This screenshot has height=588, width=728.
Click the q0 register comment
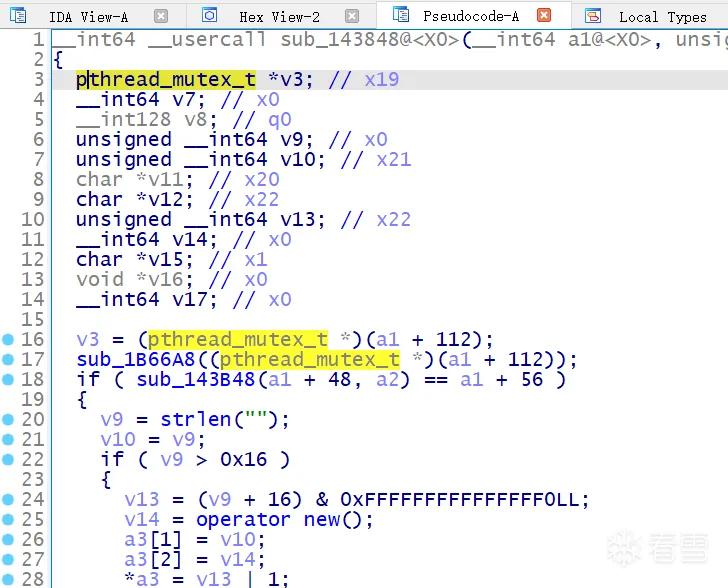pyautogui.click(x=280, y=120)
